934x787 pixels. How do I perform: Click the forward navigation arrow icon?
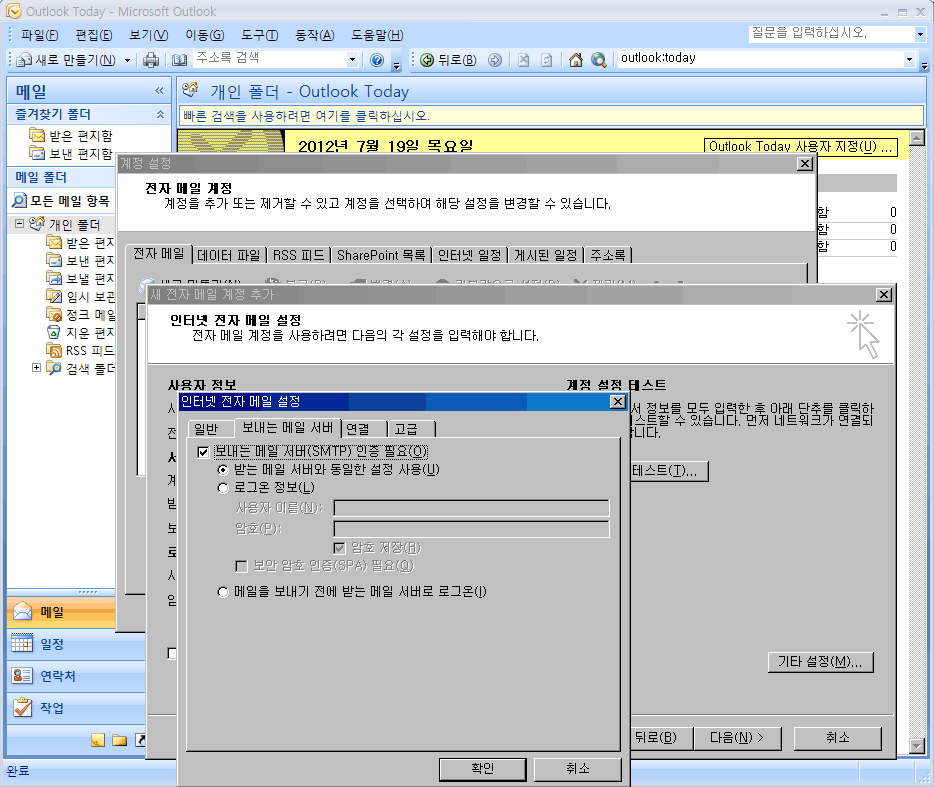[495, 60]
